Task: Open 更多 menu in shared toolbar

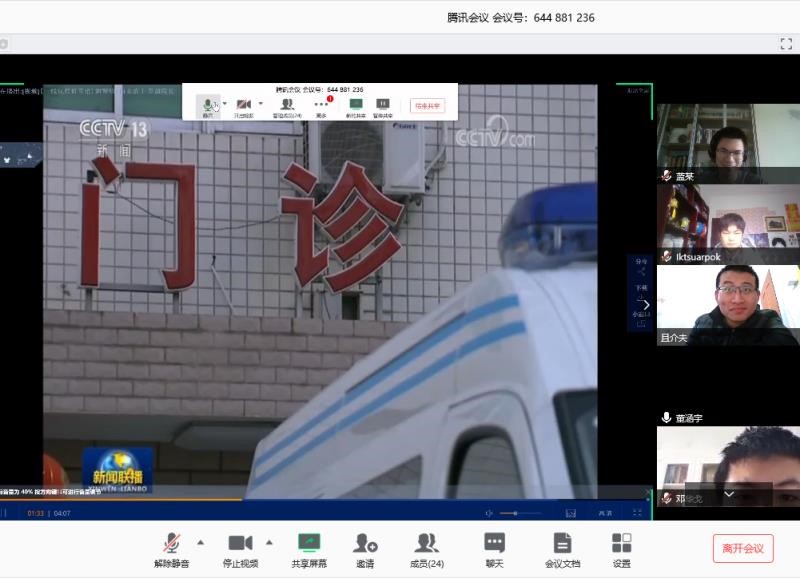Action: (321, 106)
